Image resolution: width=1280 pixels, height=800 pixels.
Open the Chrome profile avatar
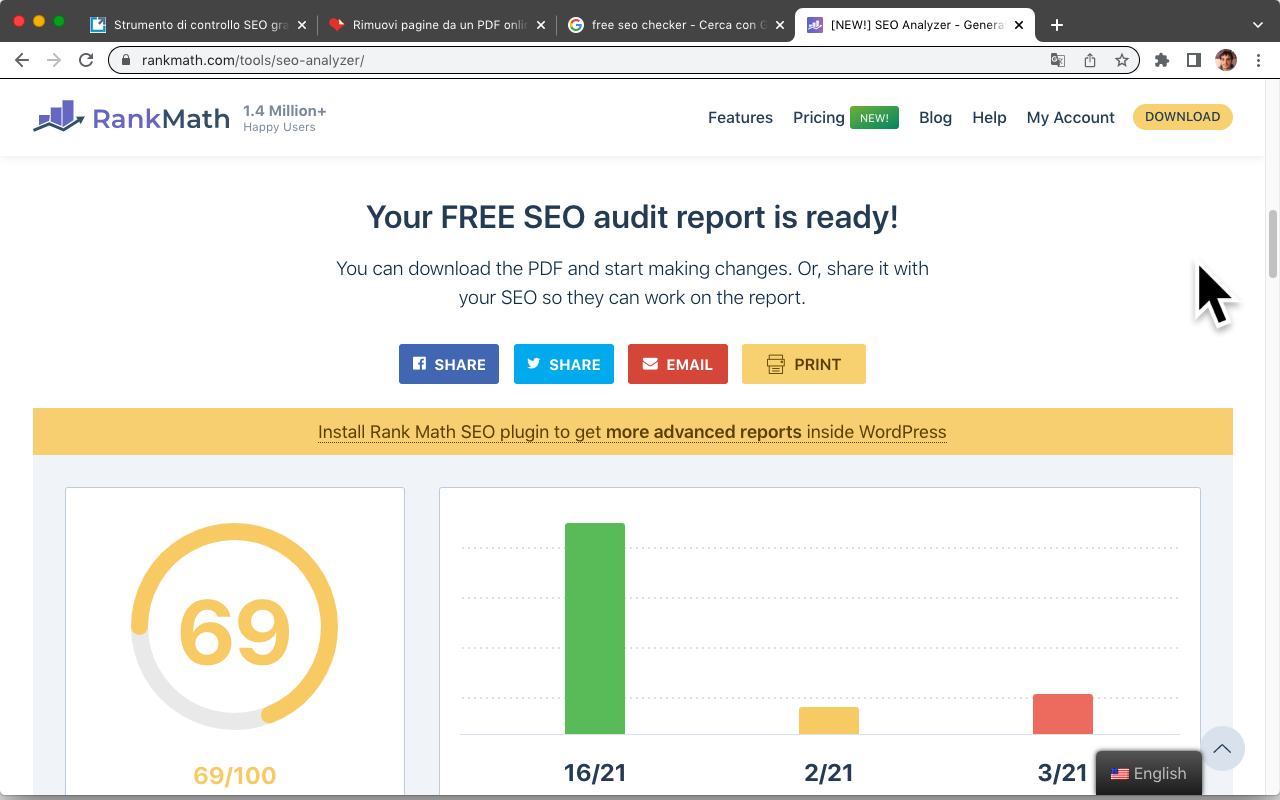coord(1226,60)
